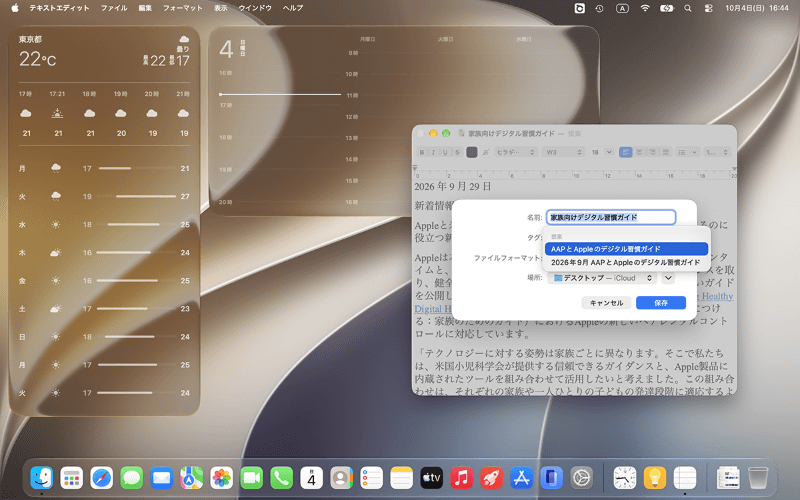The width and height of the screenshot is (800, 500).
Task: Open Reminders app in Dock
Action: tap(371, 478)
